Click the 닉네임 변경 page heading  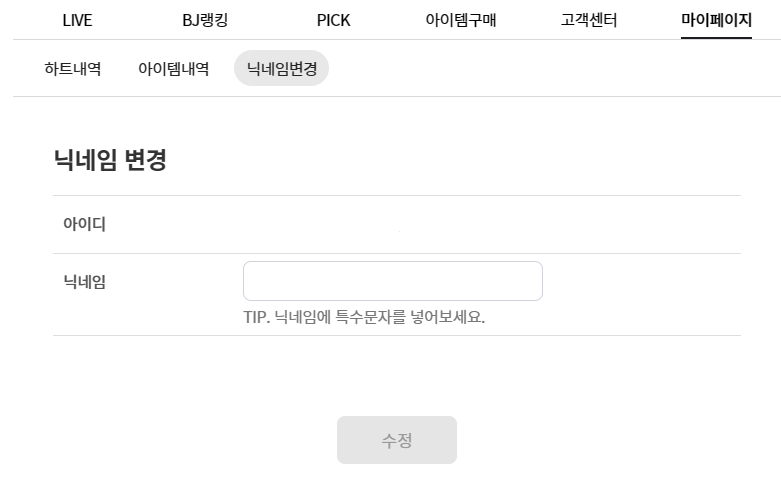110,160
